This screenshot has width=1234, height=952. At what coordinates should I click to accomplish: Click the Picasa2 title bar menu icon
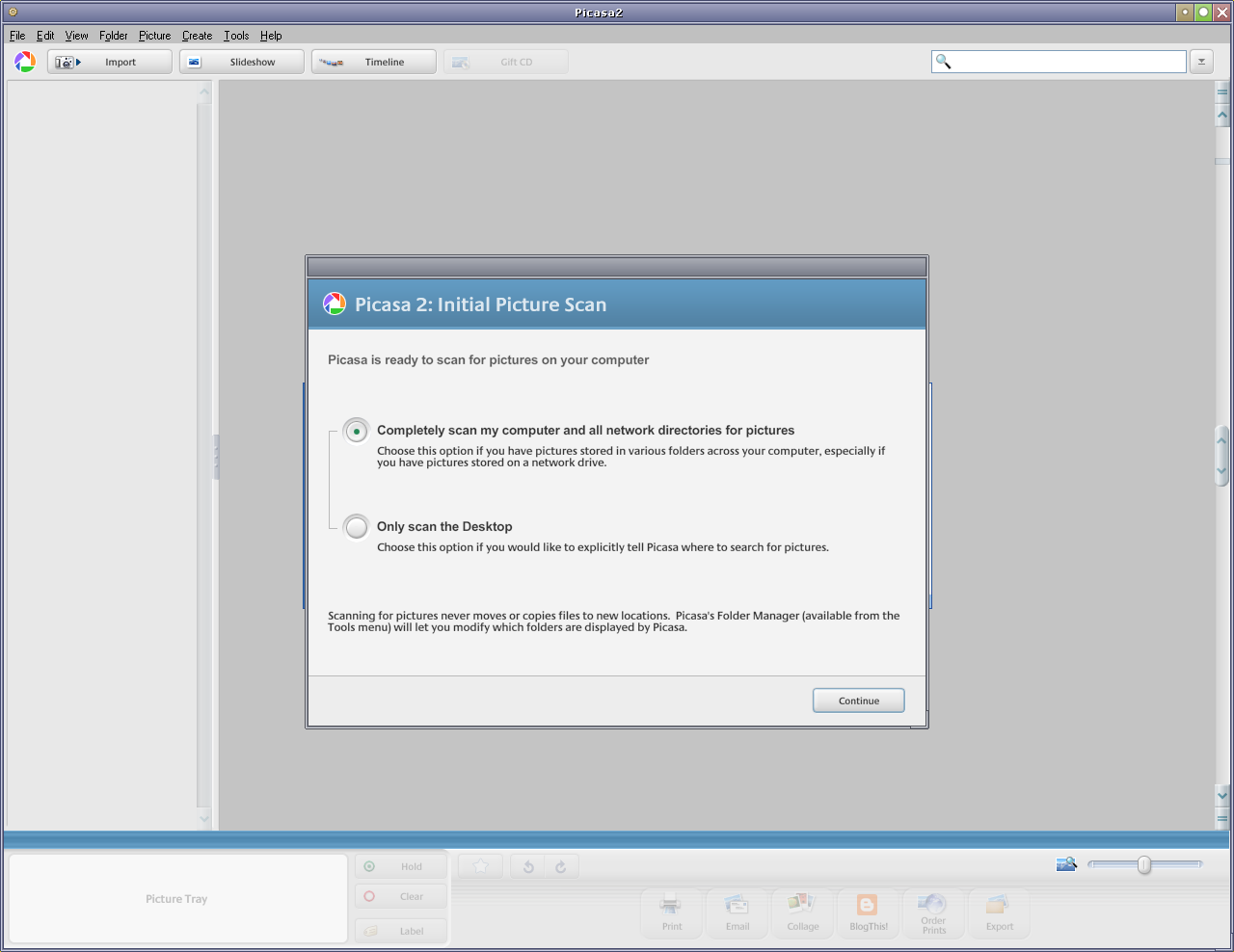[13, 13]
